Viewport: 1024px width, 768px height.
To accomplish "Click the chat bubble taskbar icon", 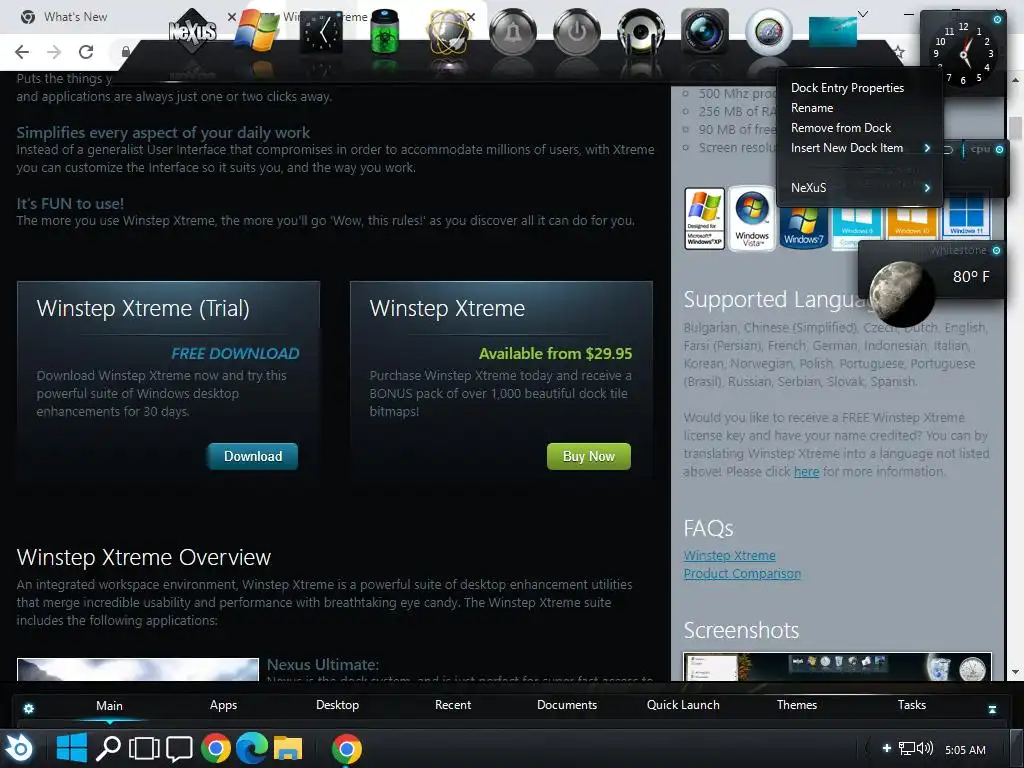I will (179, 750).
